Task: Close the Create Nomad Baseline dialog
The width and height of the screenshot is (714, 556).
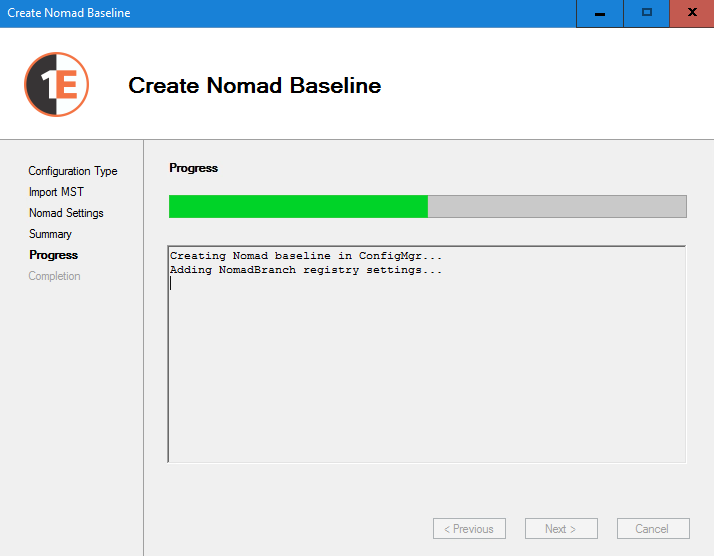Action: click(692, 13)
